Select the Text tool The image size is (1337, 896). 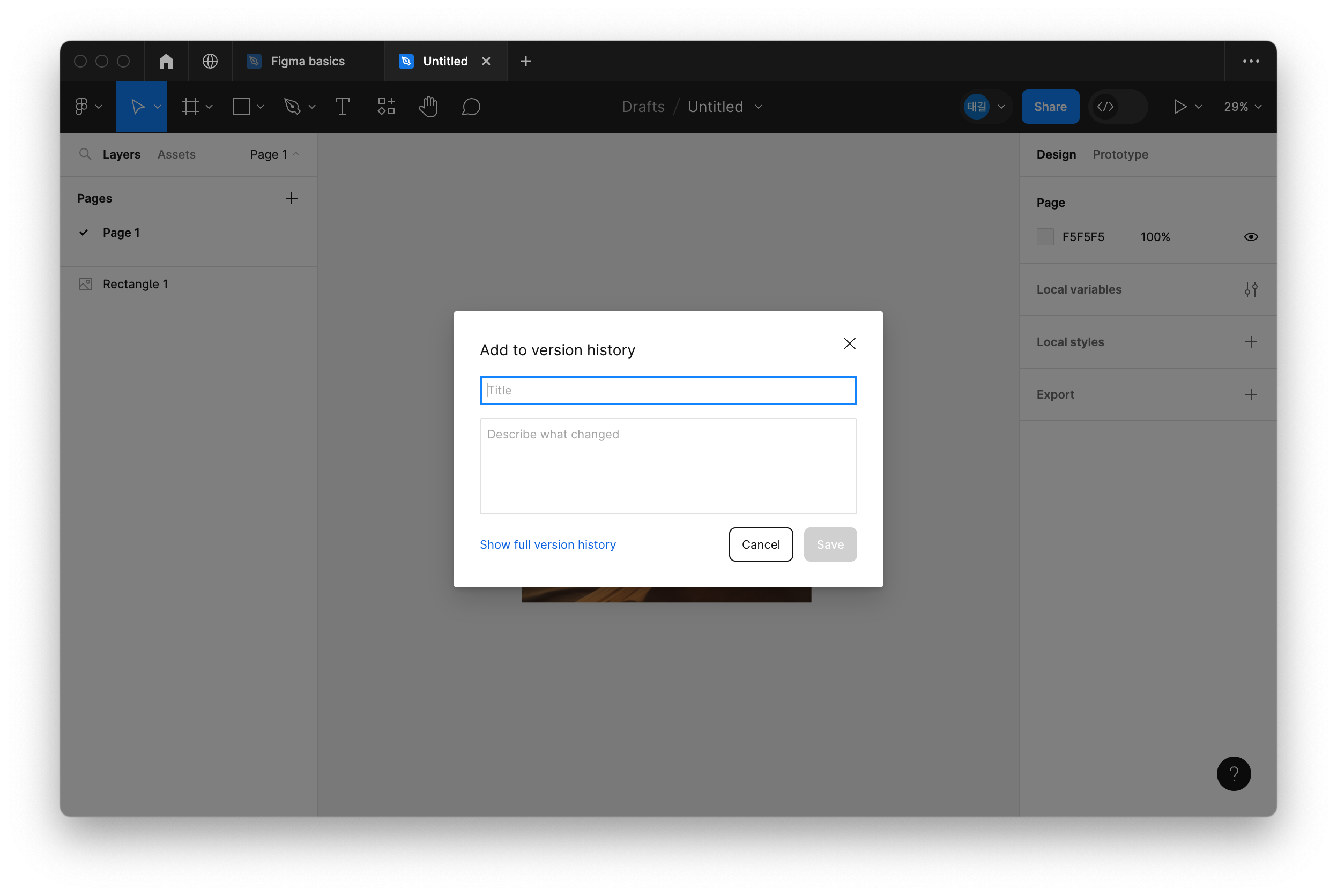pyautogui.click(x=342, y=107)
